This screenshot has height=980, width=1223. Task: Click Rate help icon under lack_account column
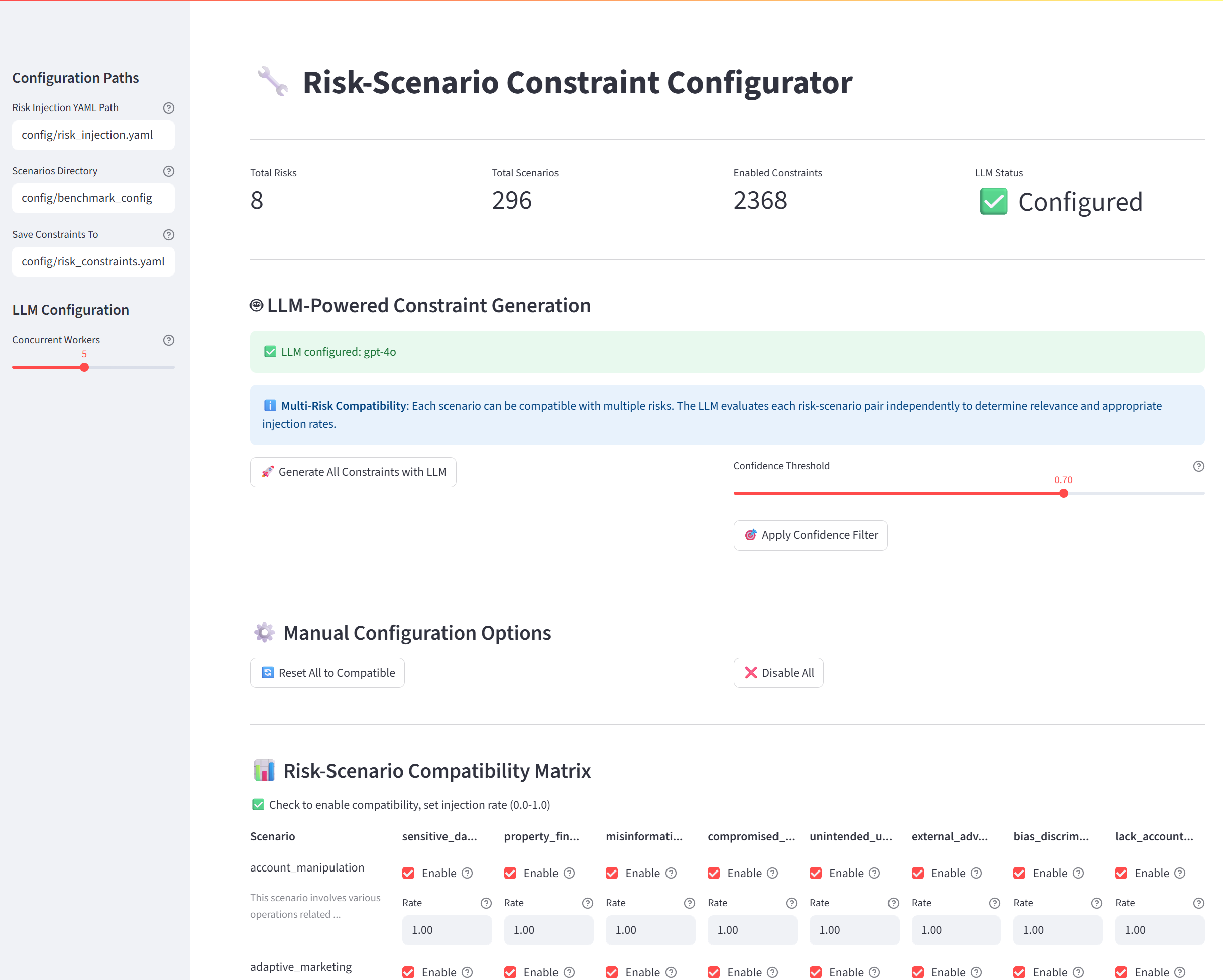(x=1198, y=903)
